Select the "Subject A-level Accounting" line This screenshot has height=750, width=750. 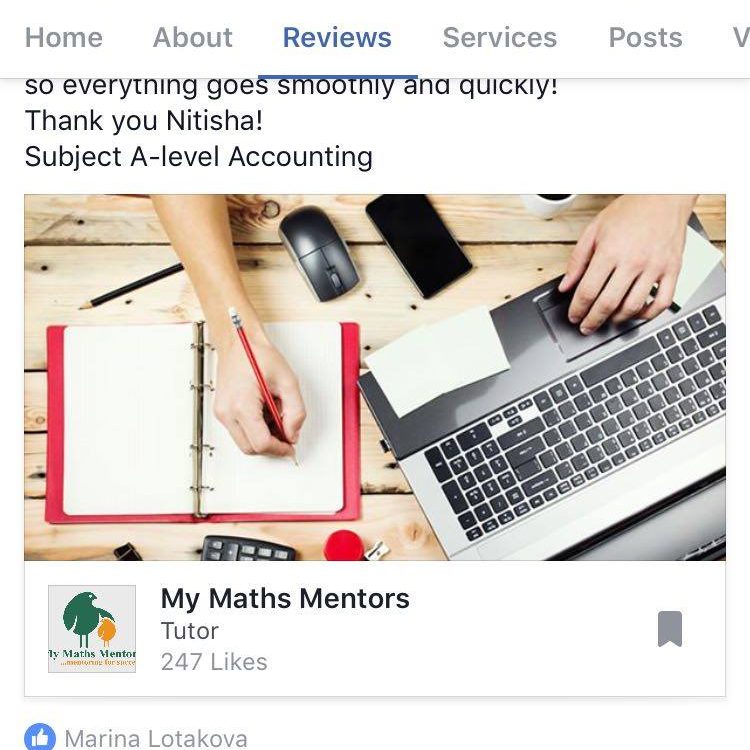199,156
